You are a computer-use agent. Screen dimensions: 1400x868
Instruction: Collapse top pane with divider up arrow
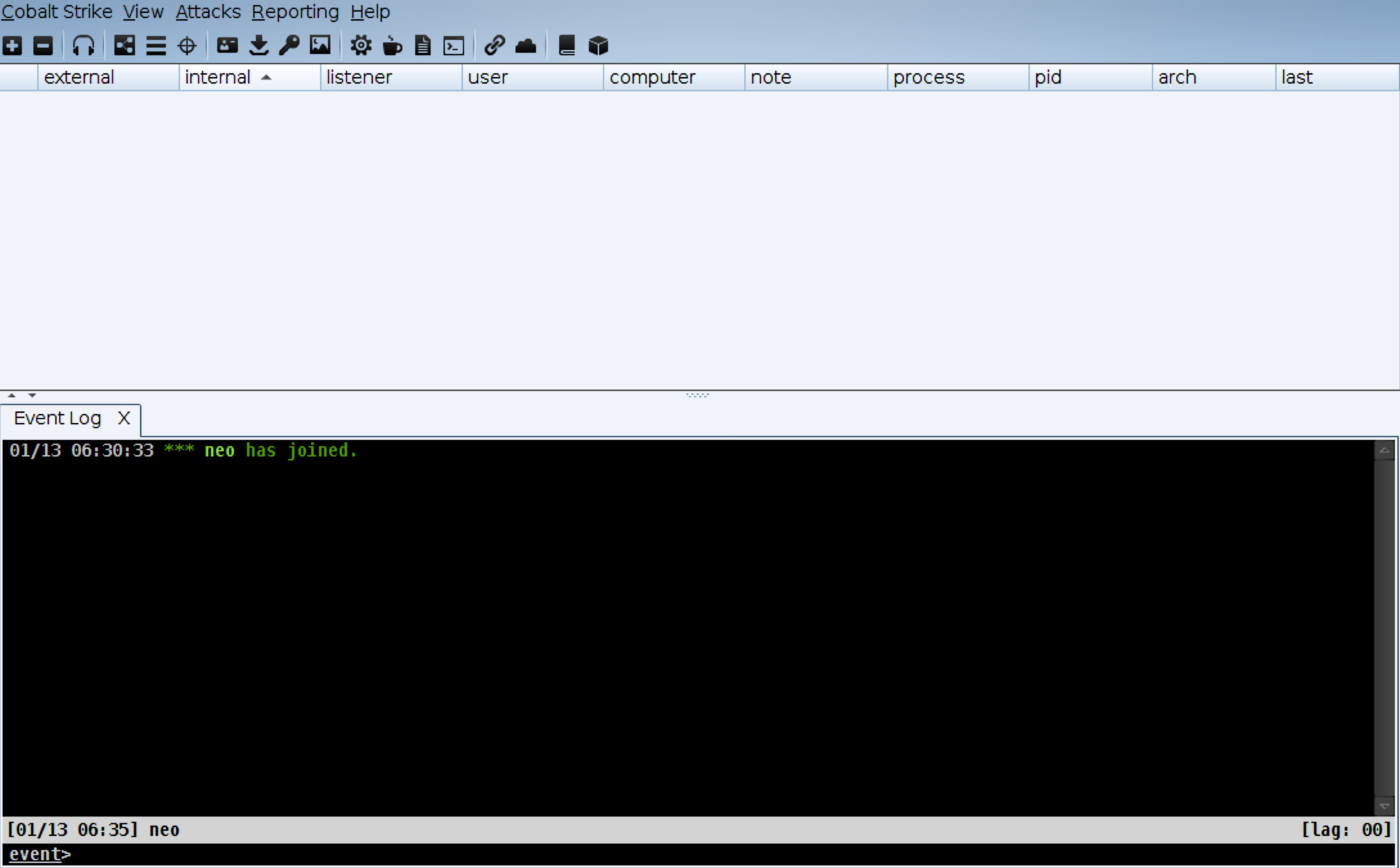pyautogui.click(x=12, y=395)
